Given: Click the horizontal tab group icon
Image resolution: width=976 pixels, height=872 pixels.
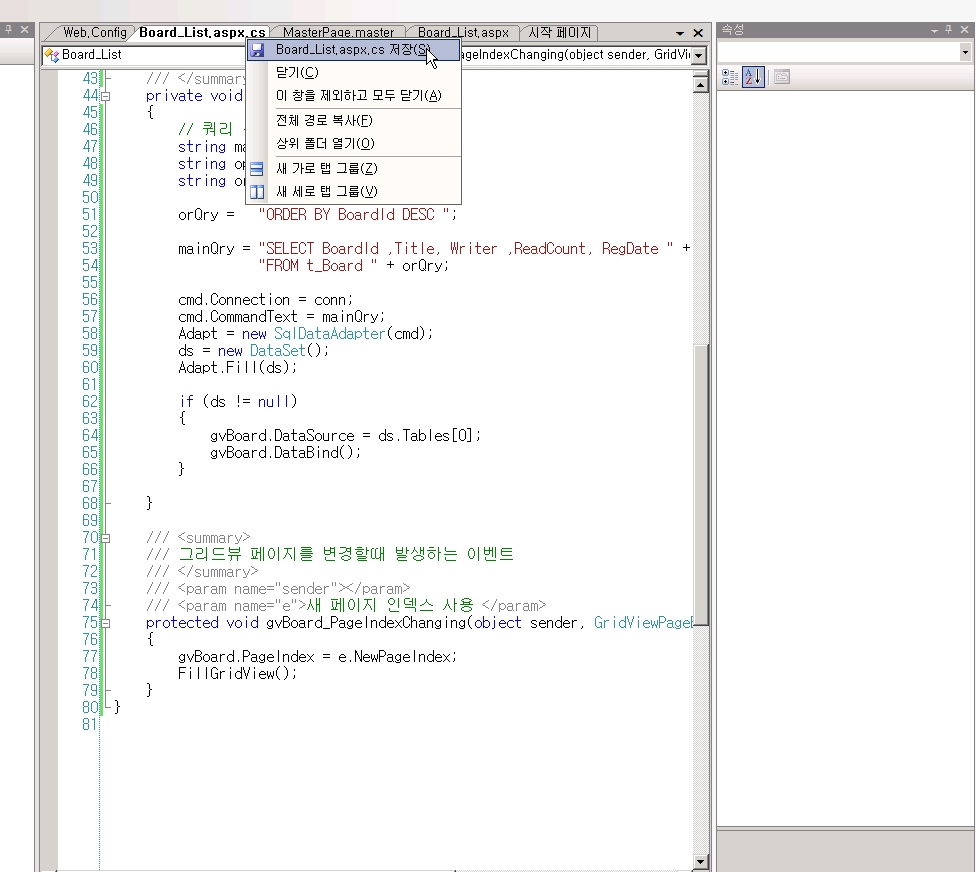Looking at the screenshot, I should pos(257,169).
